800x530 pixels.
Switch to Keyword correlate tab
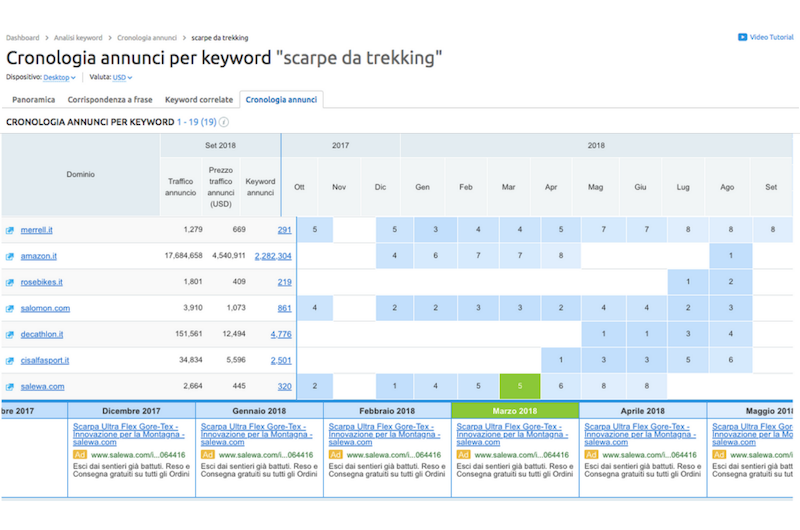click(198, 99)
